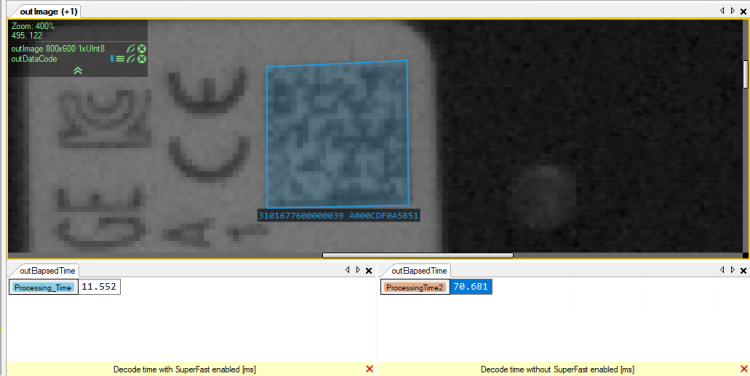Click the blue outDataCode color swatch
Image resolution: width=750 pixels, height=376 pixels.
(x=112, y=59)
